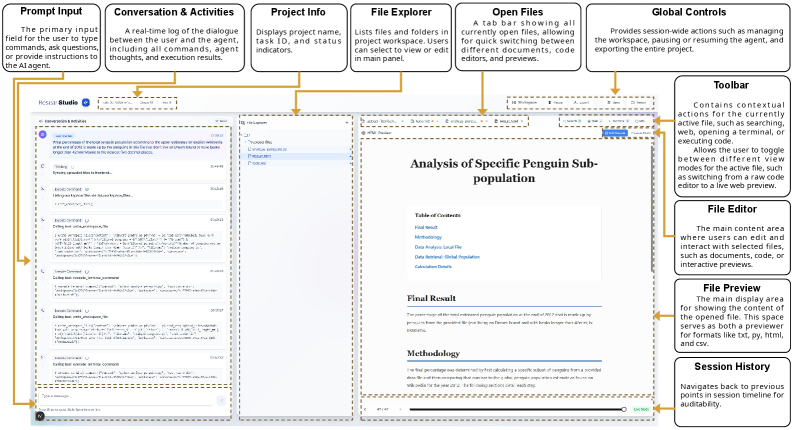Click the Live Mode badge
Screen dimensions: 793x430
[x=641, y=409]
